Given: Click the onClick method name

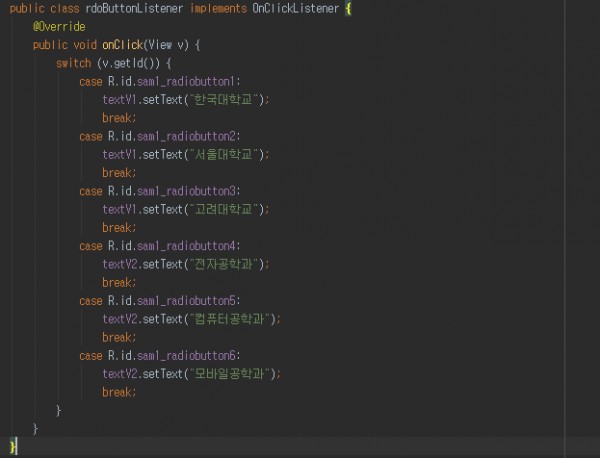Looking at the screenshot, I should tap(123, 45).
